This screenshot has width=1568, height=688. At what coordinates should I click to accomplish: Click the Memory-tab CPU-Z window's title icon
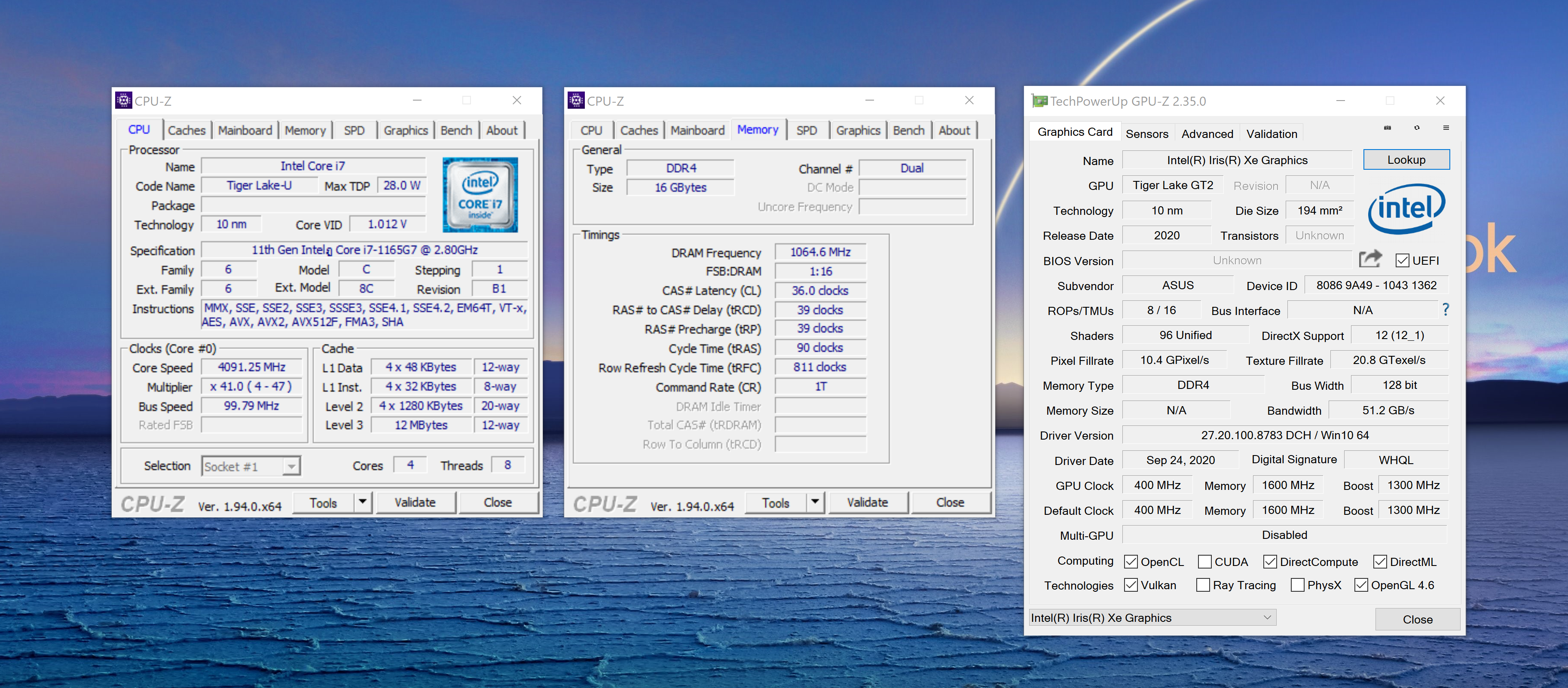pyautogui.click(x=576, y=101)
